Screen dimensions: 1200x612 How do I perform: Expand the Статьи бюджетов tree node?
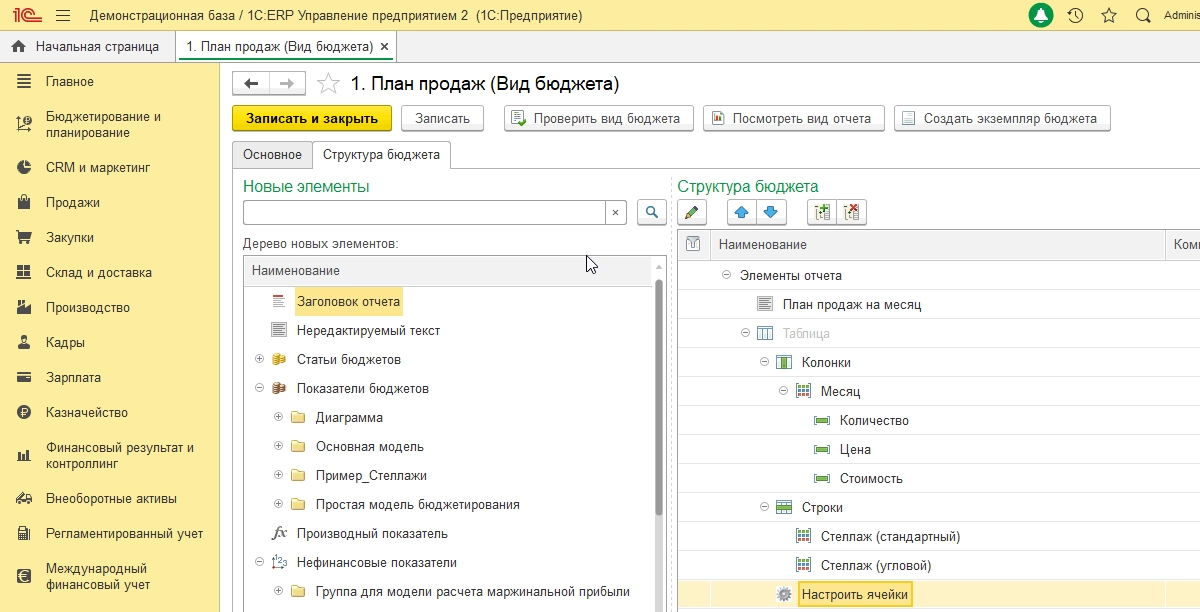point(259,360)
